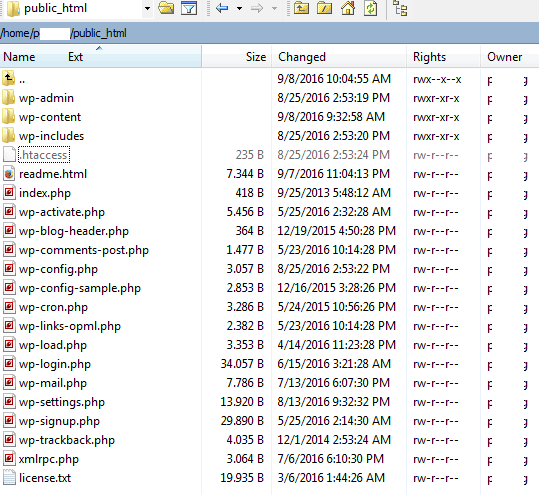Click date 9/25/2013 5:48:12 AM
Viewport: 539px width, 495px height.
(x=334, y=193)
